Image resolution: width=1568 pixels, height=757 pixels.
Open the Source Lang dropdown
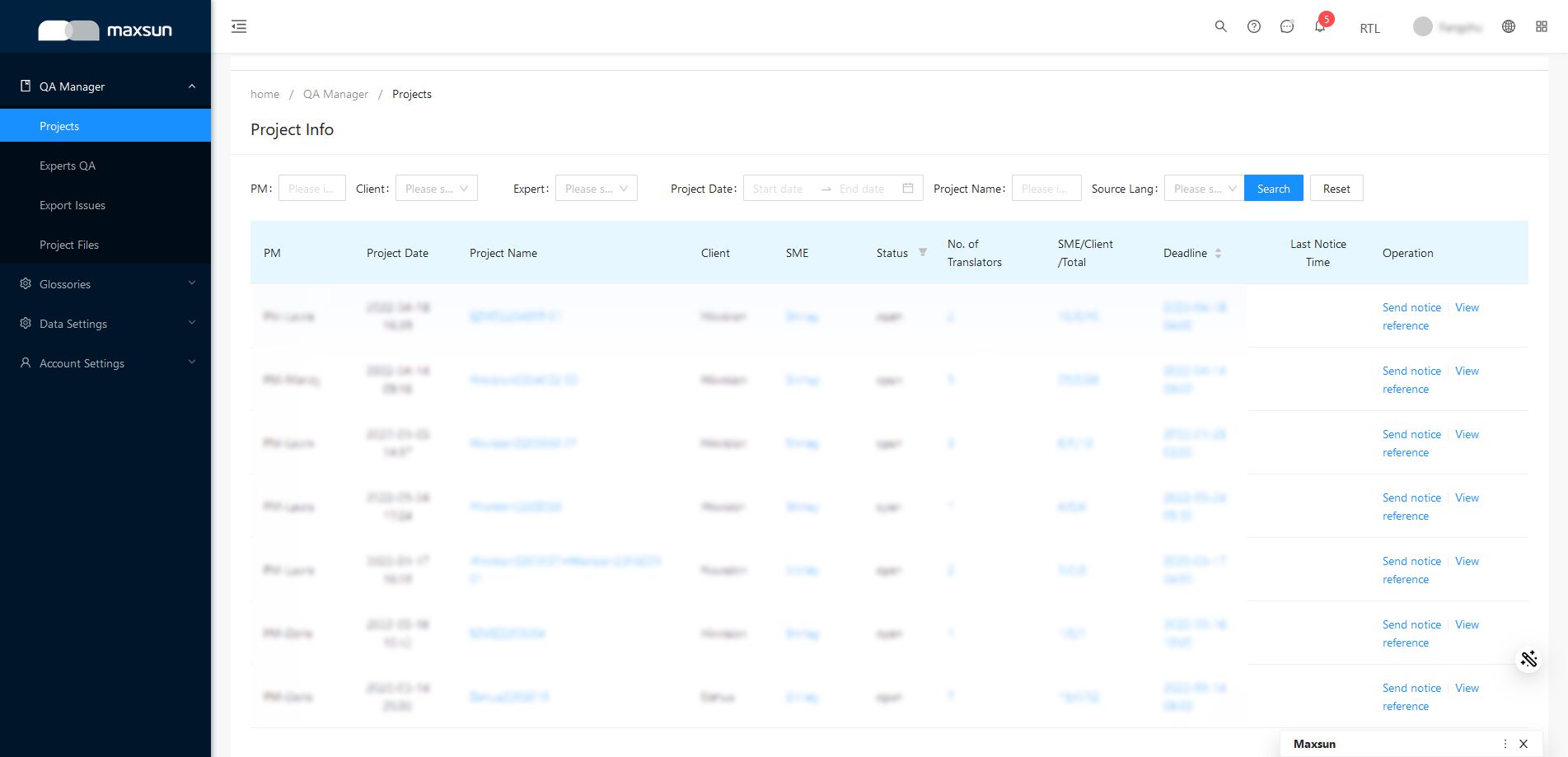(1203, 189)
